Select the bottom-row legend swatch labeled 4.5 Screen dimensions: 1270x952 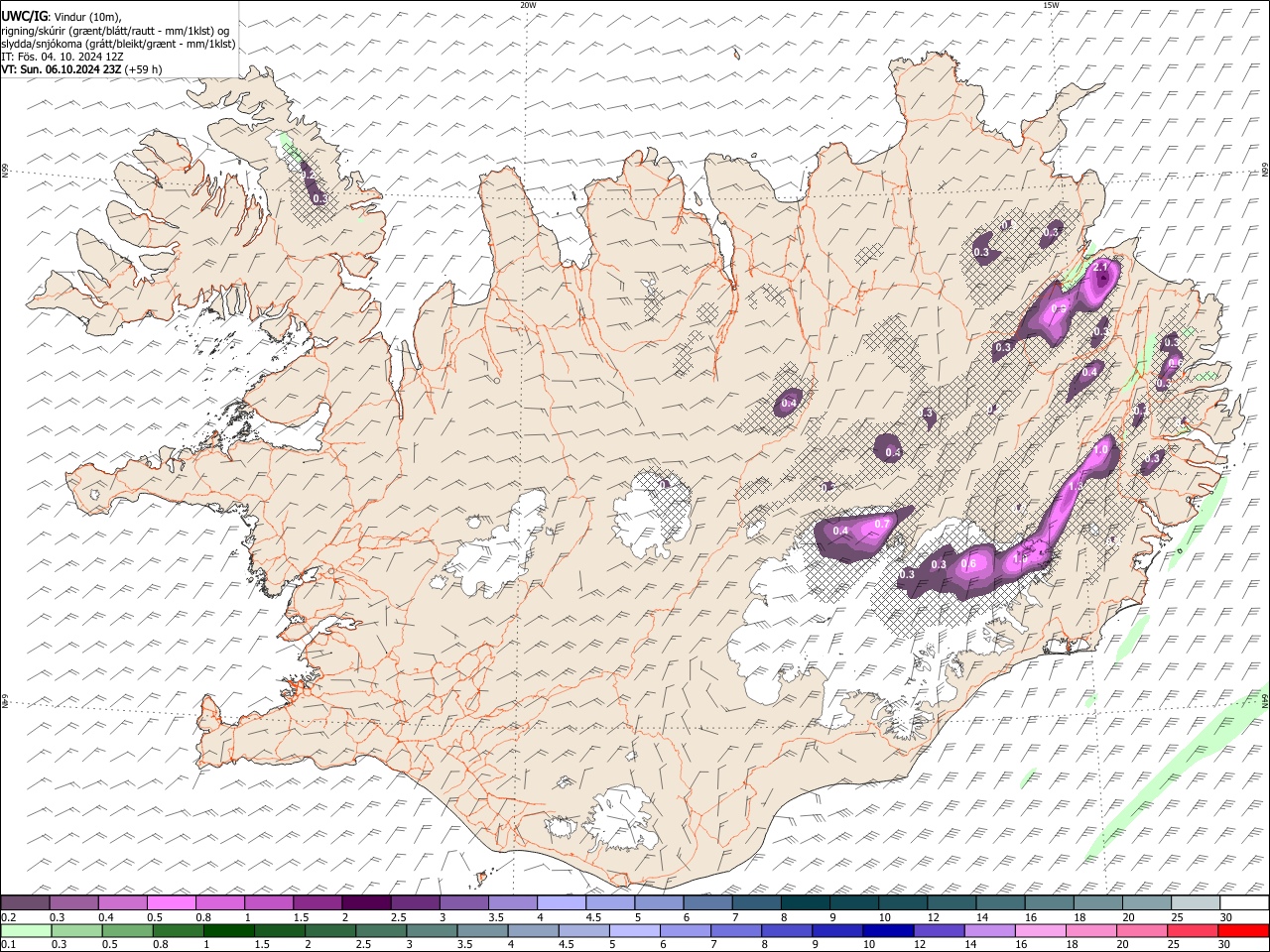(582, 930)
